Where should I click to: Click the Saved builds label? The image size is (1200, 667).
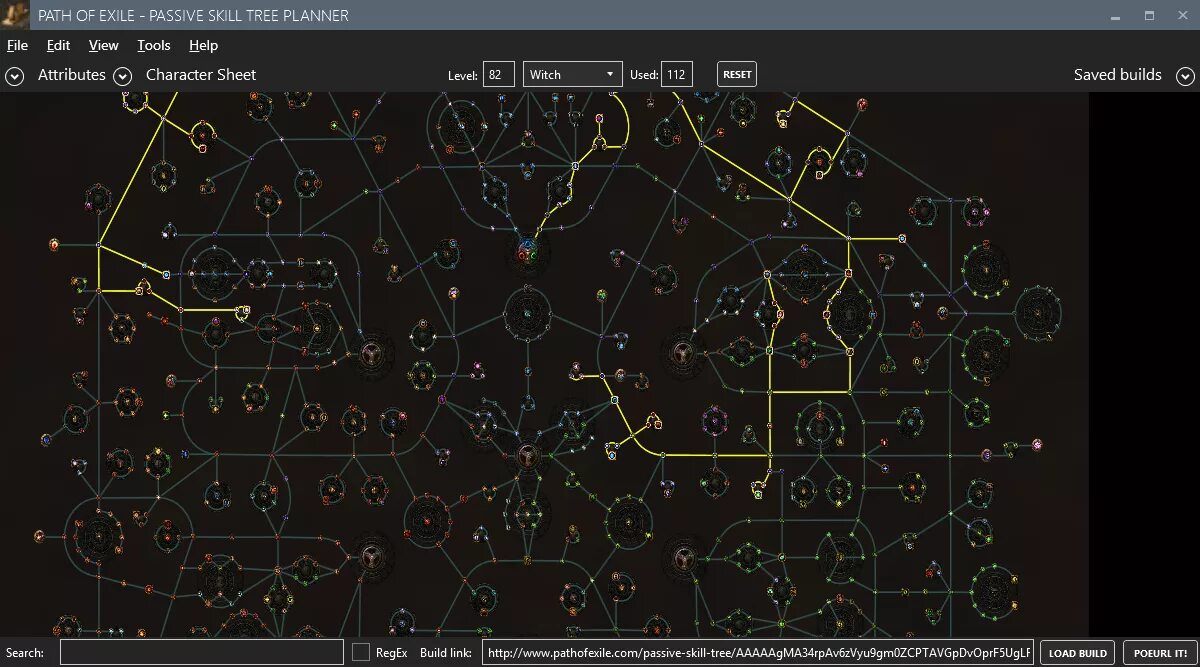1117,75
